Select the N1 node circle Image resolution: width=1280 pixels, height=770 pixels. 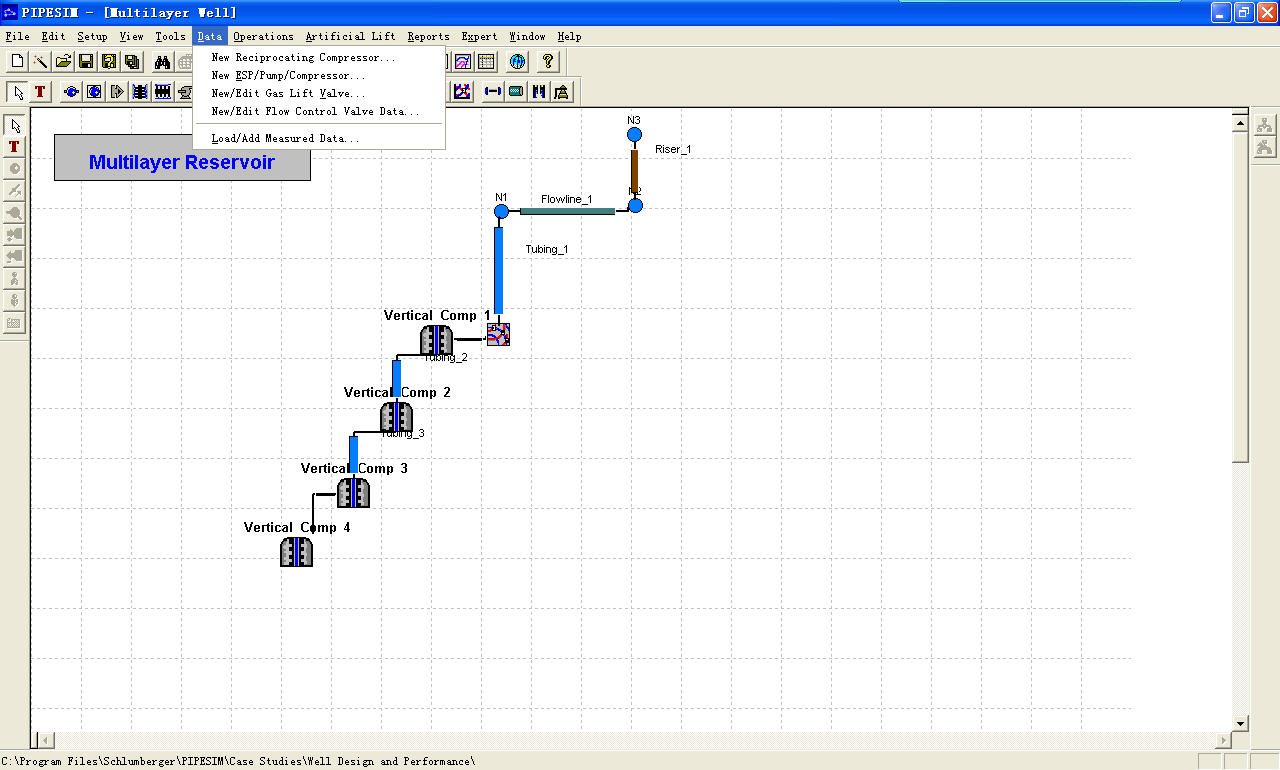(502, 211)
